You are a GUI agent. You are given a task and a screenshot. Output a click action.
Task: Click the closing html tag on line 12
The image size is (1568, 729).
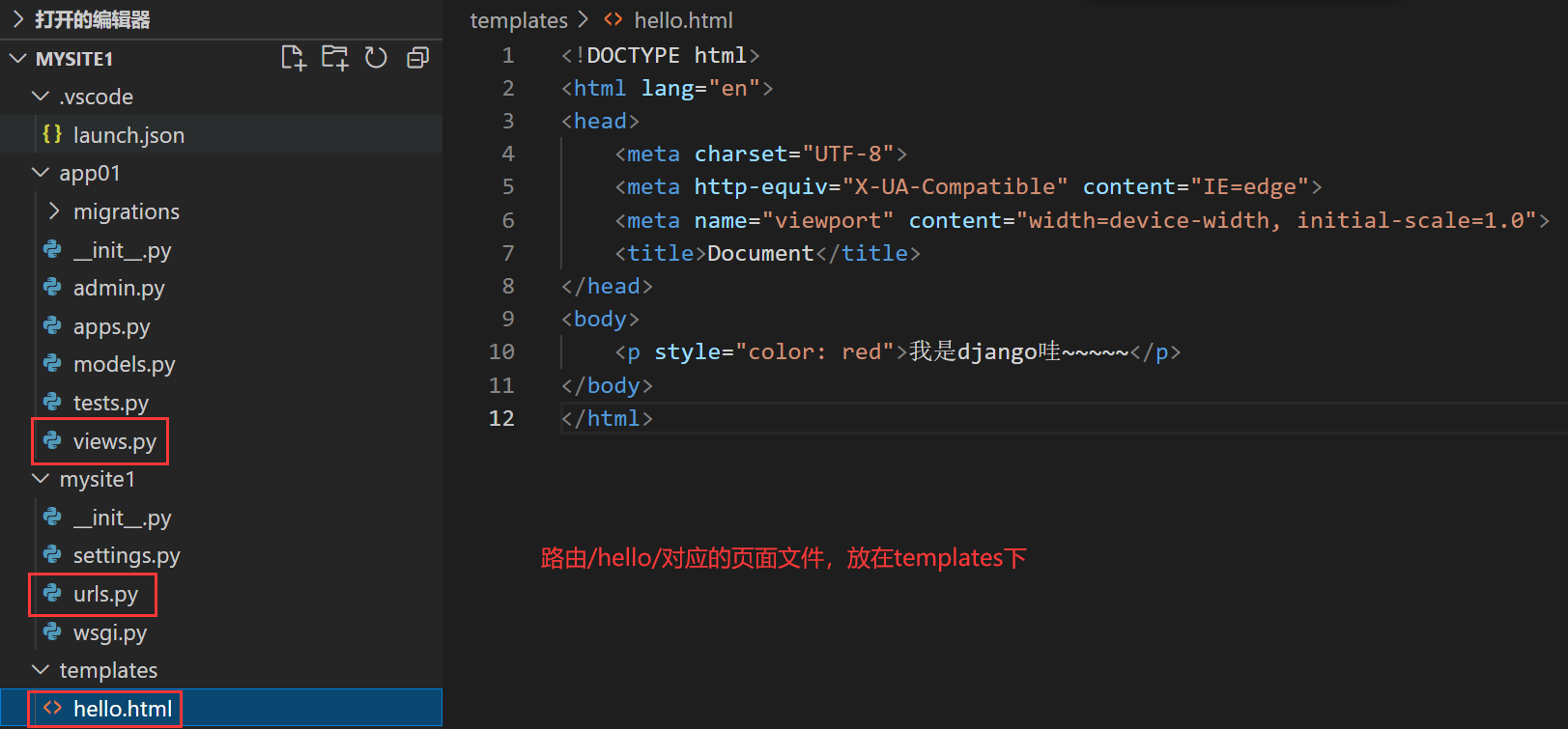[x=607, y=418]
